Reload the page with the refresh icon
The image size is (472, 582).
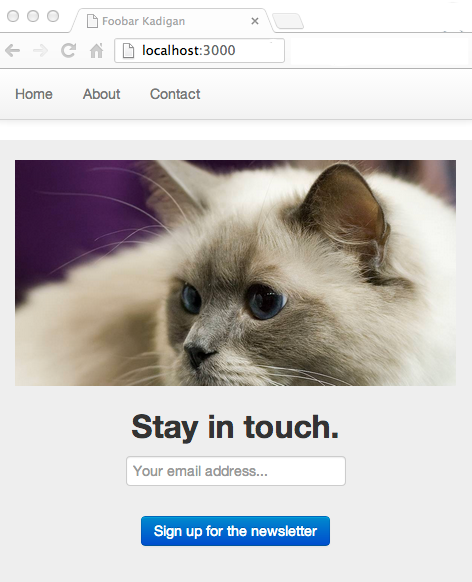[68, 50]
